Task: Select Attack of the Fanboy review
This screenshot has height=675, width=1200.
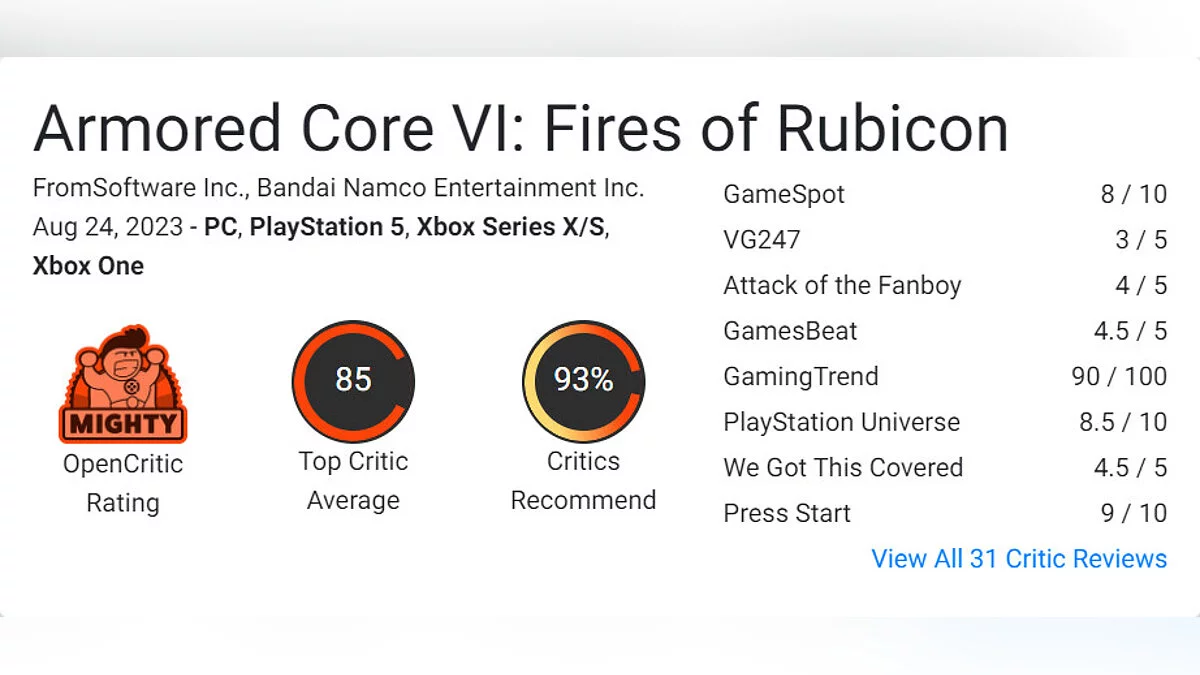Action: tap(841, 286)
